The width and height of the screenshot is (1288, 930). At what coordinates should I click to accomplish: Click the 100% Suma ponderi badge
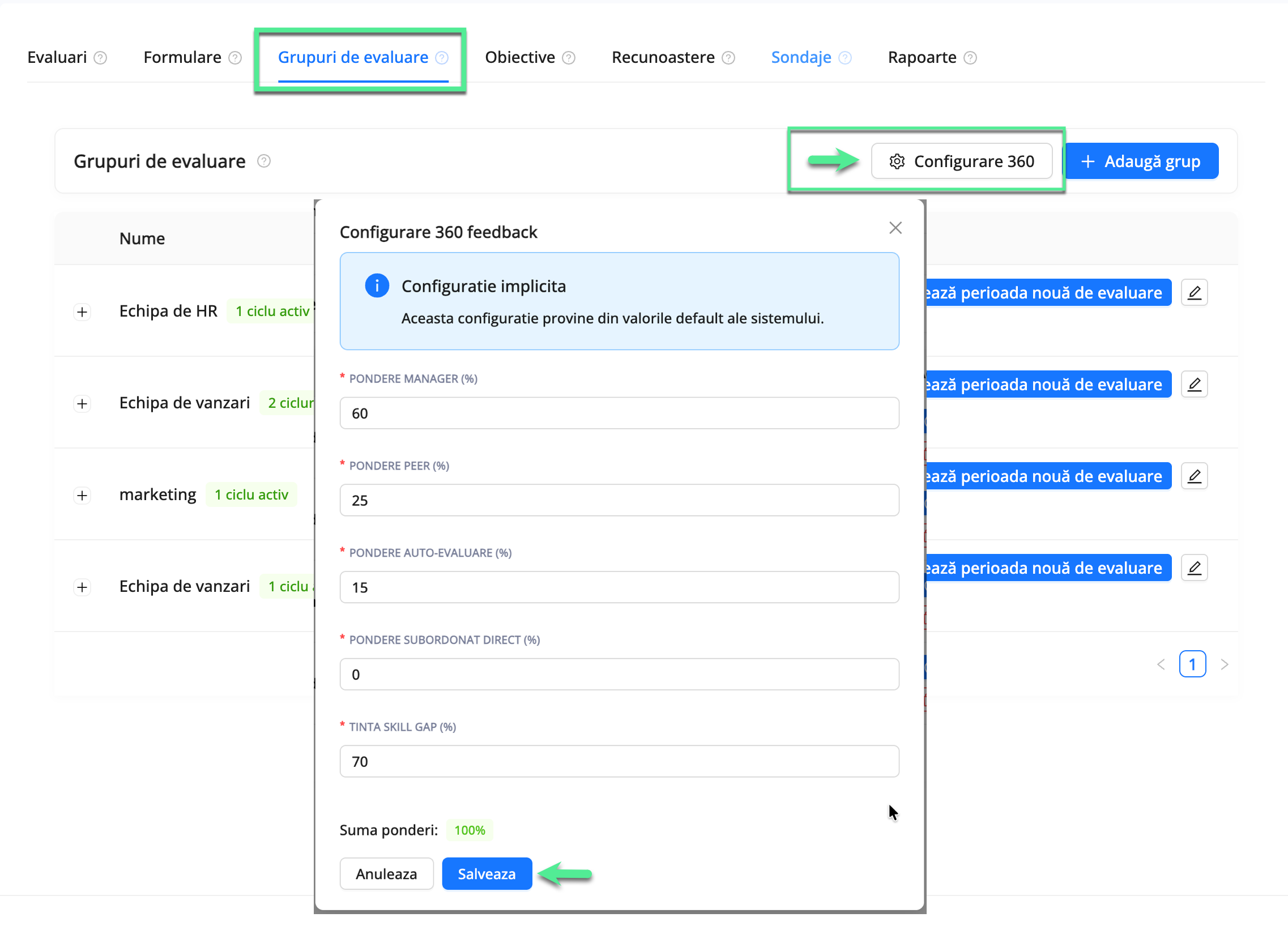click(x=470, y=831)
